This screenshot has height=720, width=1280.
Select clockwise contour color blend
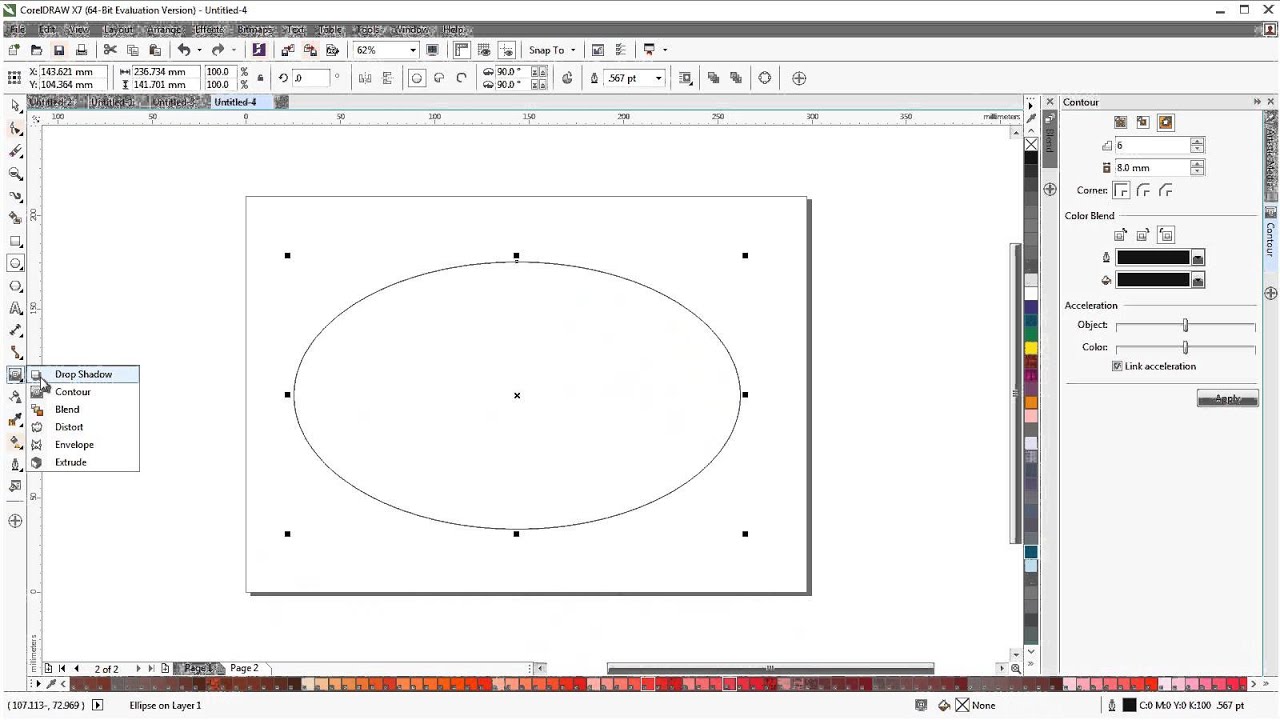[x=1143, y=235]
